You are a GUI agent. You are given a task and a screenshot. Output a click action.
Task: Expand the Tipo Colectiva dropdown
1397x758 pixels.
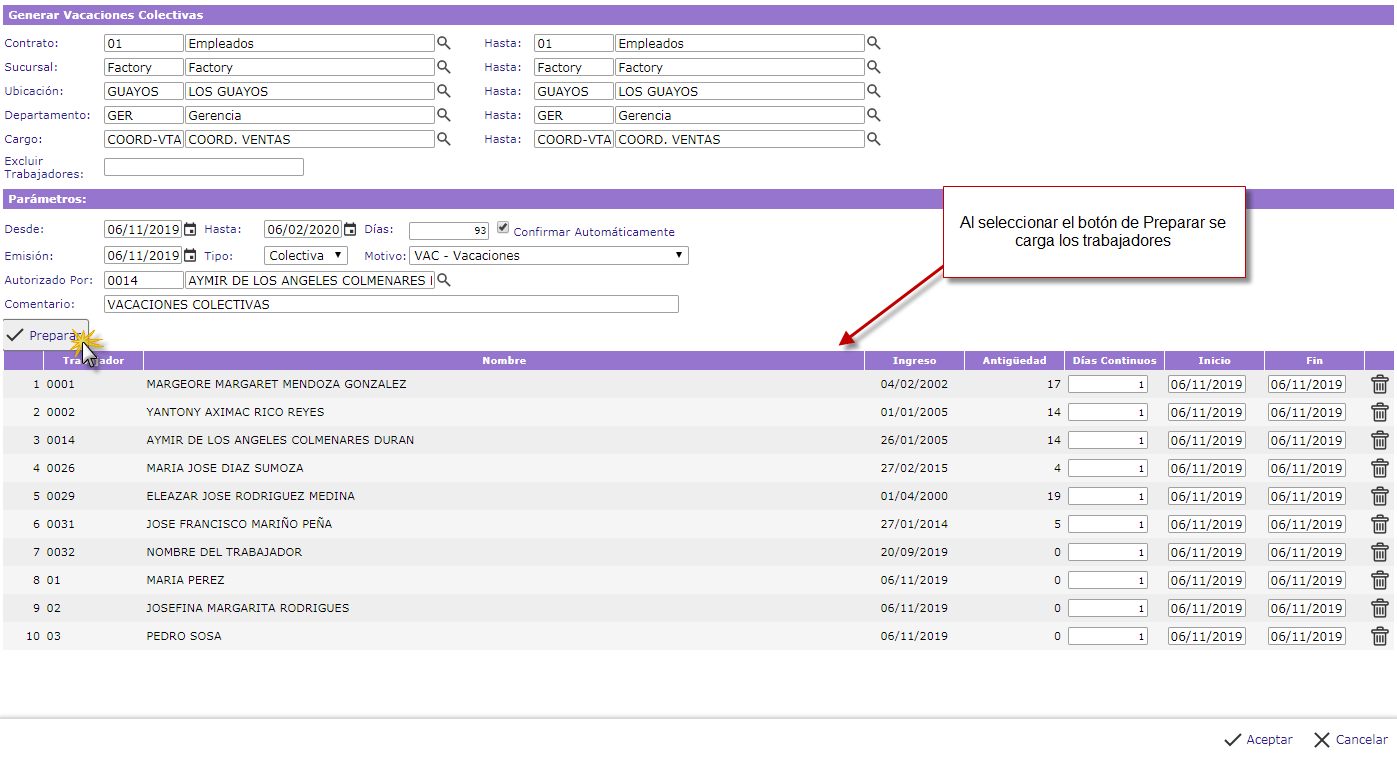(x=306, y=255)
